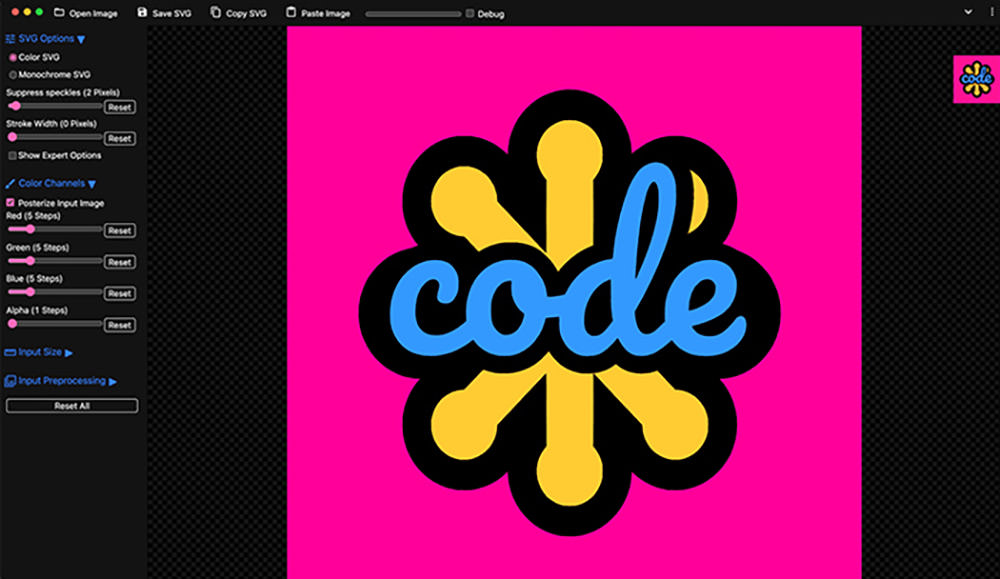Select the Monochrome SVG radio button

click(13, 75)
